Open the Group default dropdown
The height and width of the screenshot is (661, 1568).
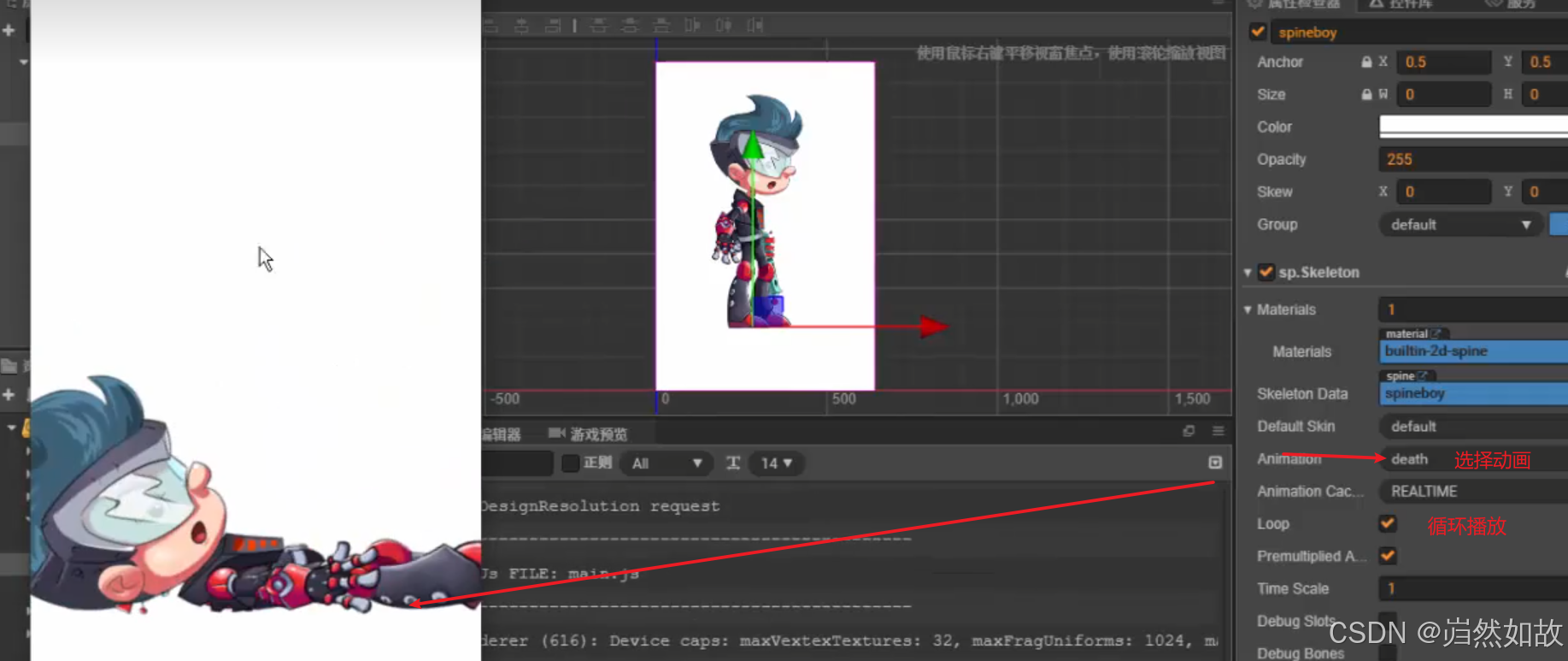[1460, 224]
